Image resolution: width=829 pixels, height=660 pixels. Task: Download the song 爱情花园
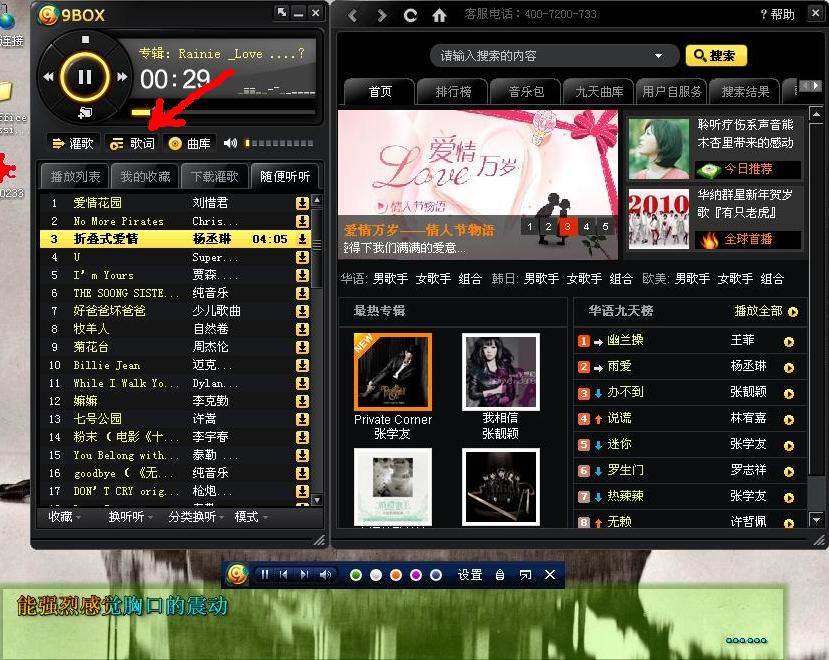click(302, 203)
